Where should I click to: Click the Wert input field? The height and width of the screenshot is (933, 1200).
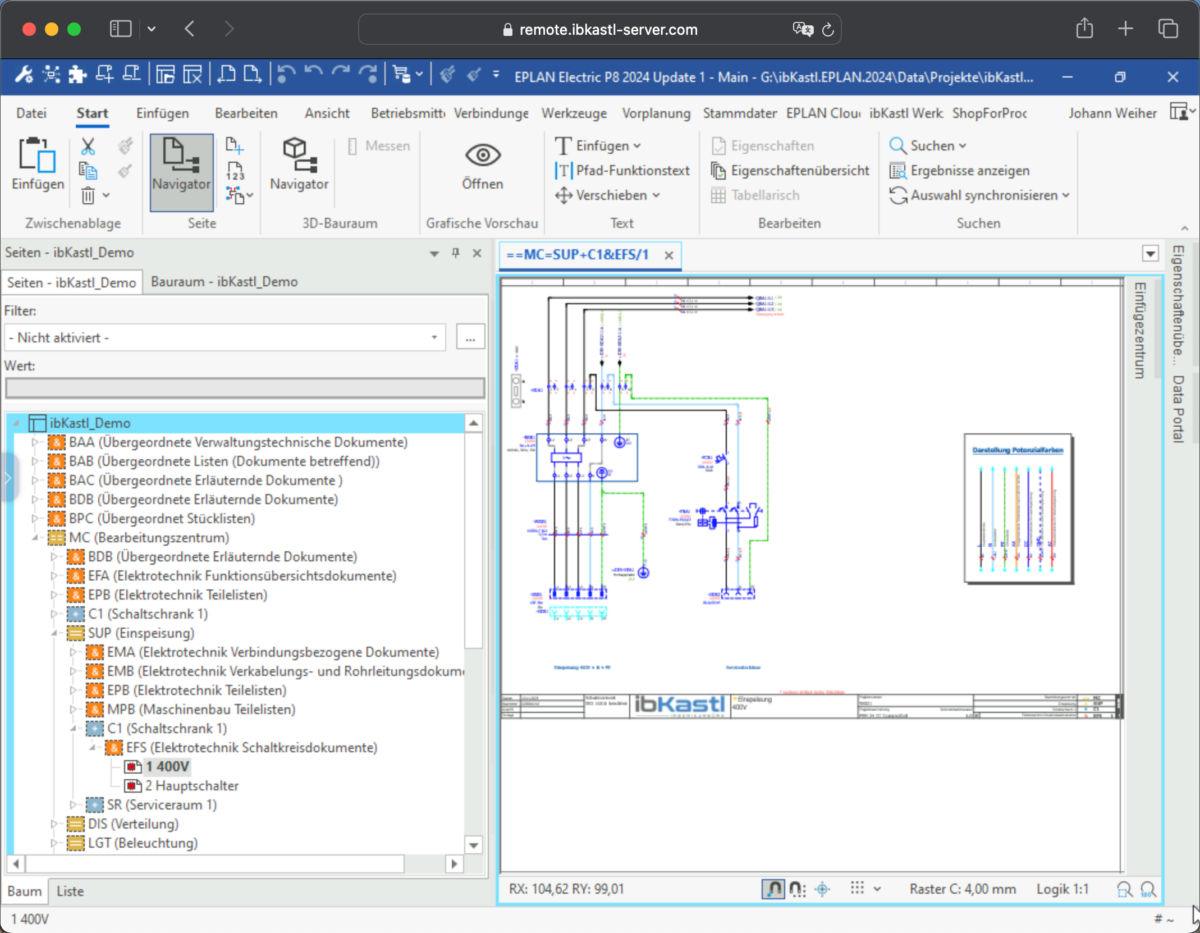tap(244, 389)
